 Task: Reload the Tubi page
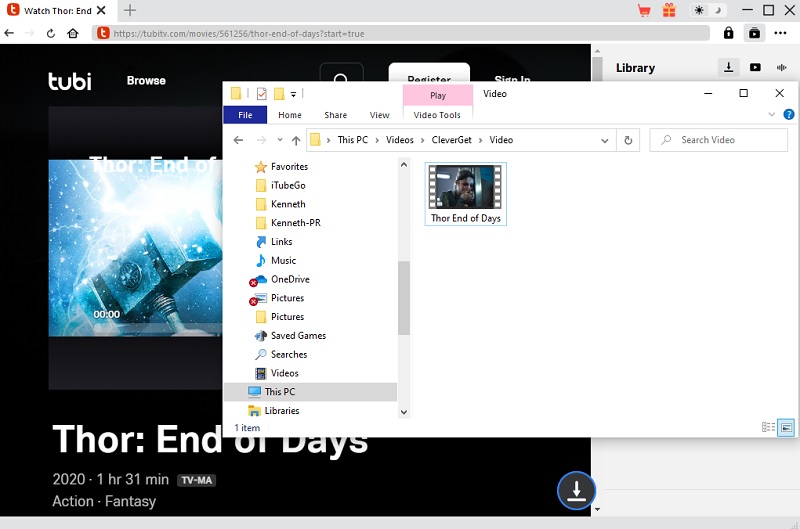click(51, 34)
